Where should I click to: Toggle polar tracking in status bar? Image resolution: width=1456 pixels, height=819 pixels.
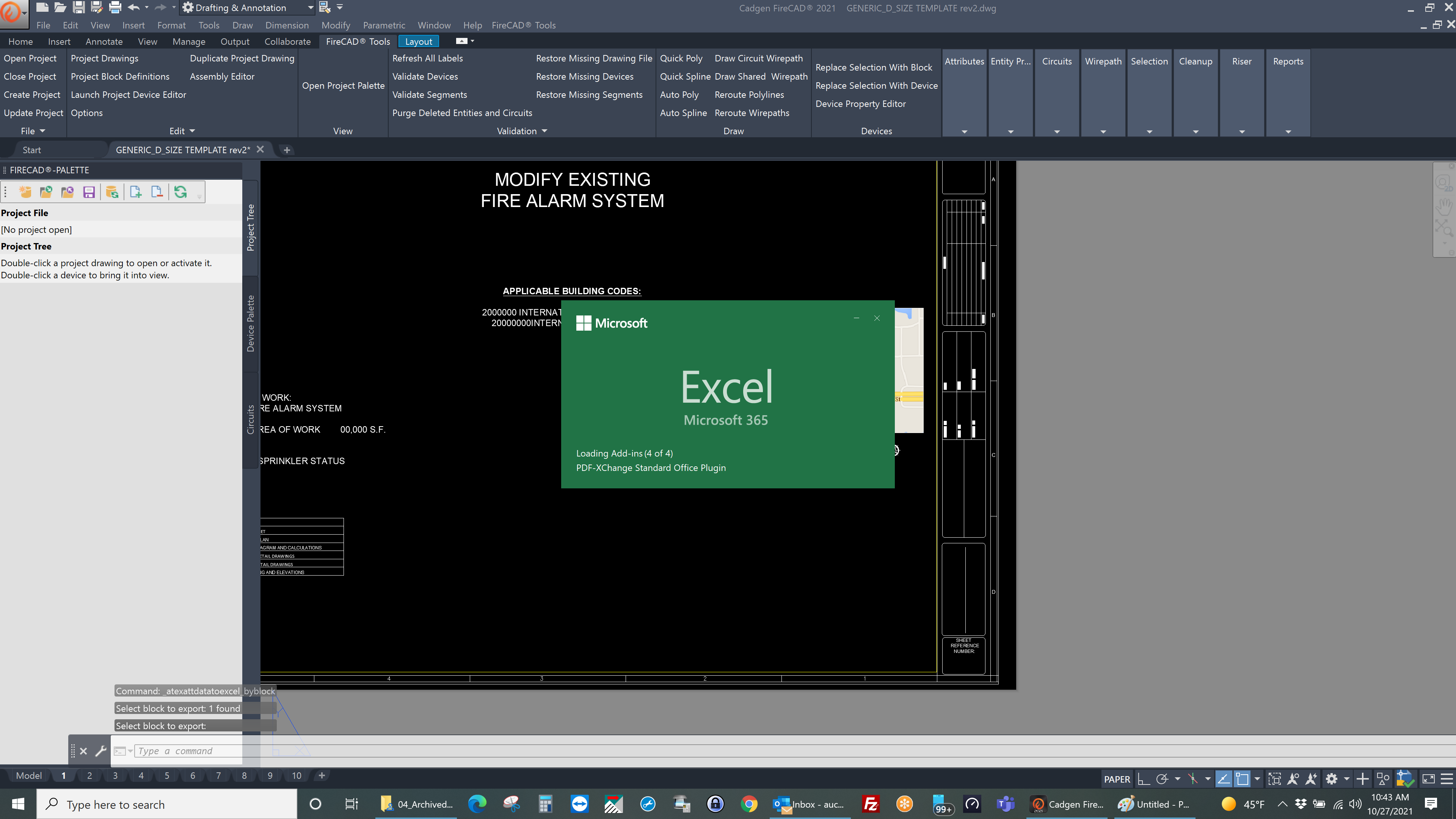click(1162, 779)
